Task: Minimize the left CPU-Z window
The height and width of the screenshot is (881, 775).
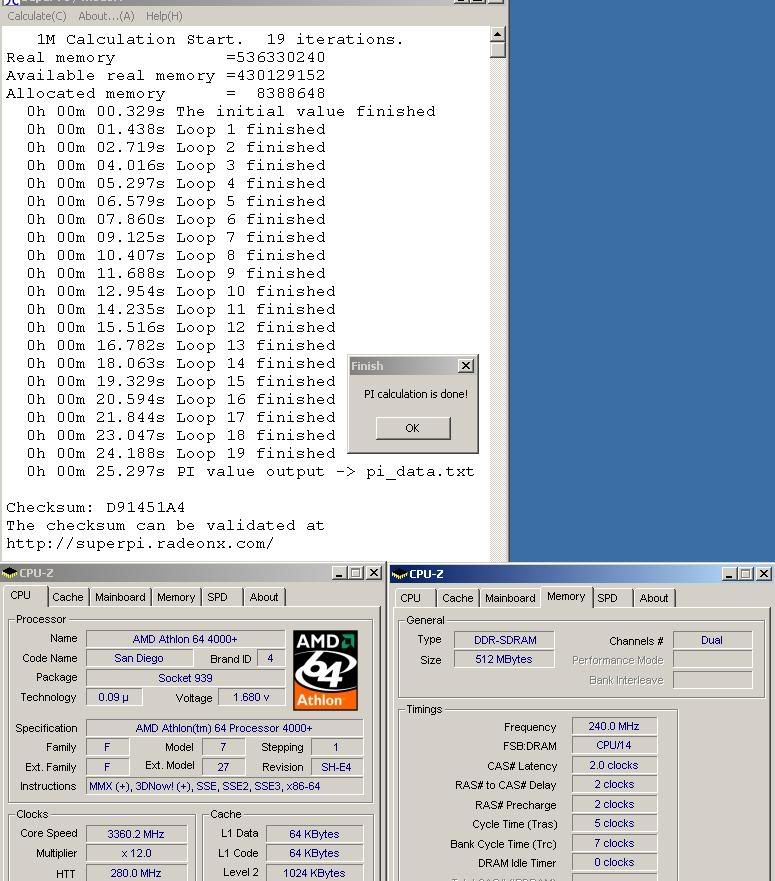Action: click(338, 573)
